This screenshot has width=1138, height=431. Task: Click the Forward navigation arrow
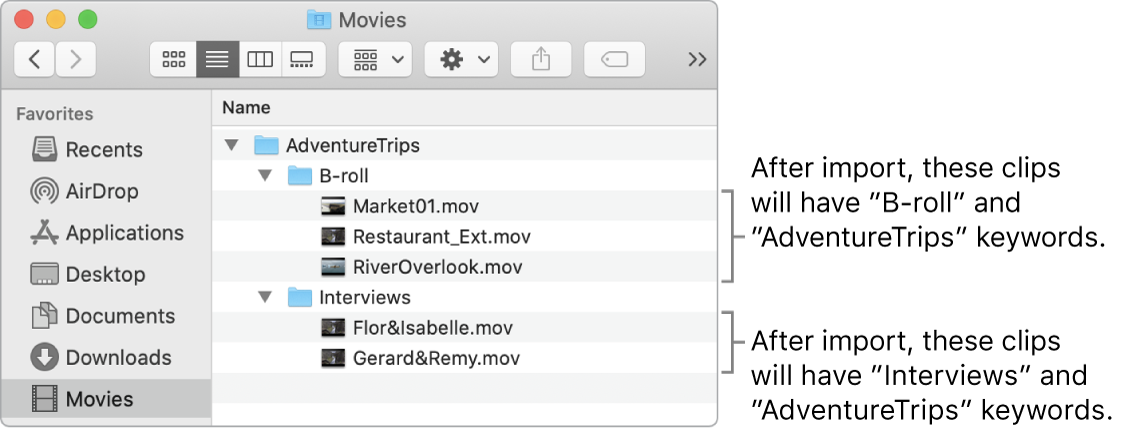pyautogui.click(x=76, y=60)
